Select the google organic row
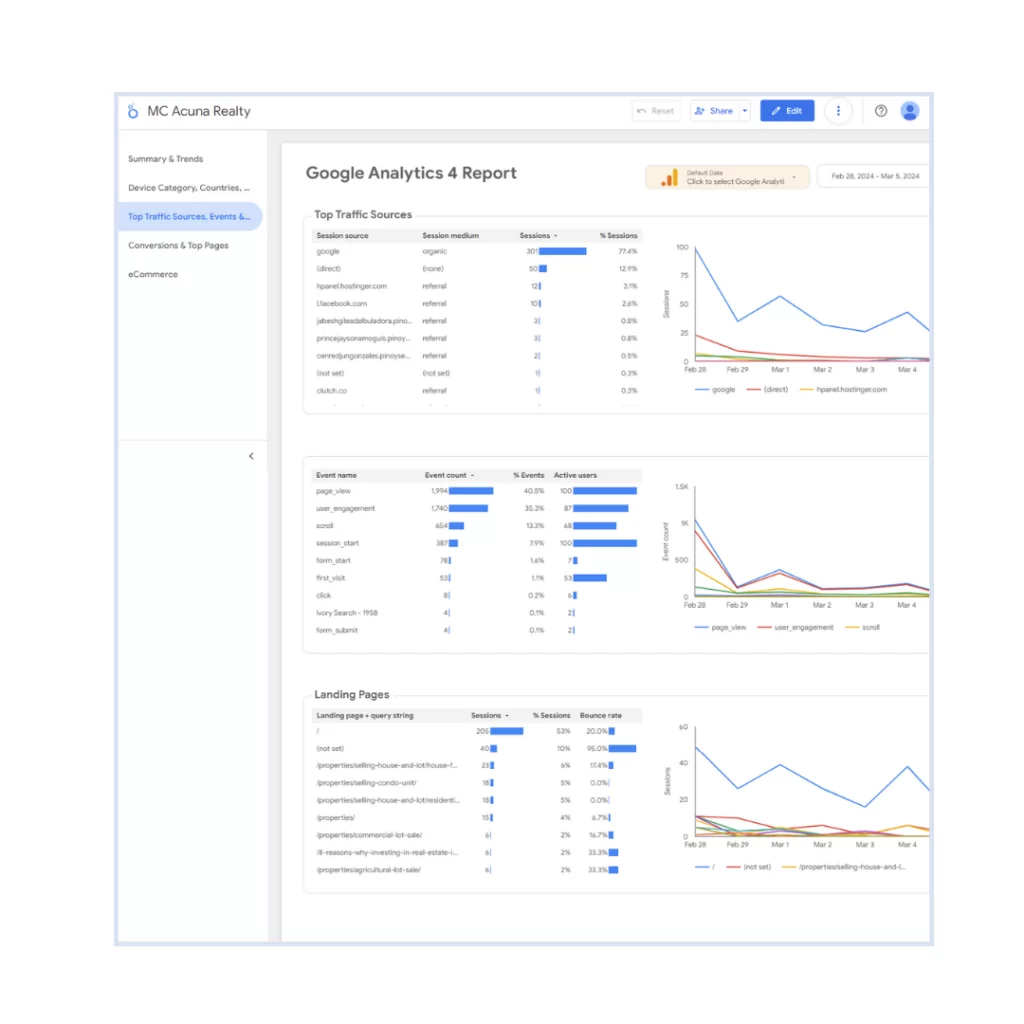Image resolution: width=1024 pixels, height=1024 pixels. pyautogui.click(x=477, y=251)
